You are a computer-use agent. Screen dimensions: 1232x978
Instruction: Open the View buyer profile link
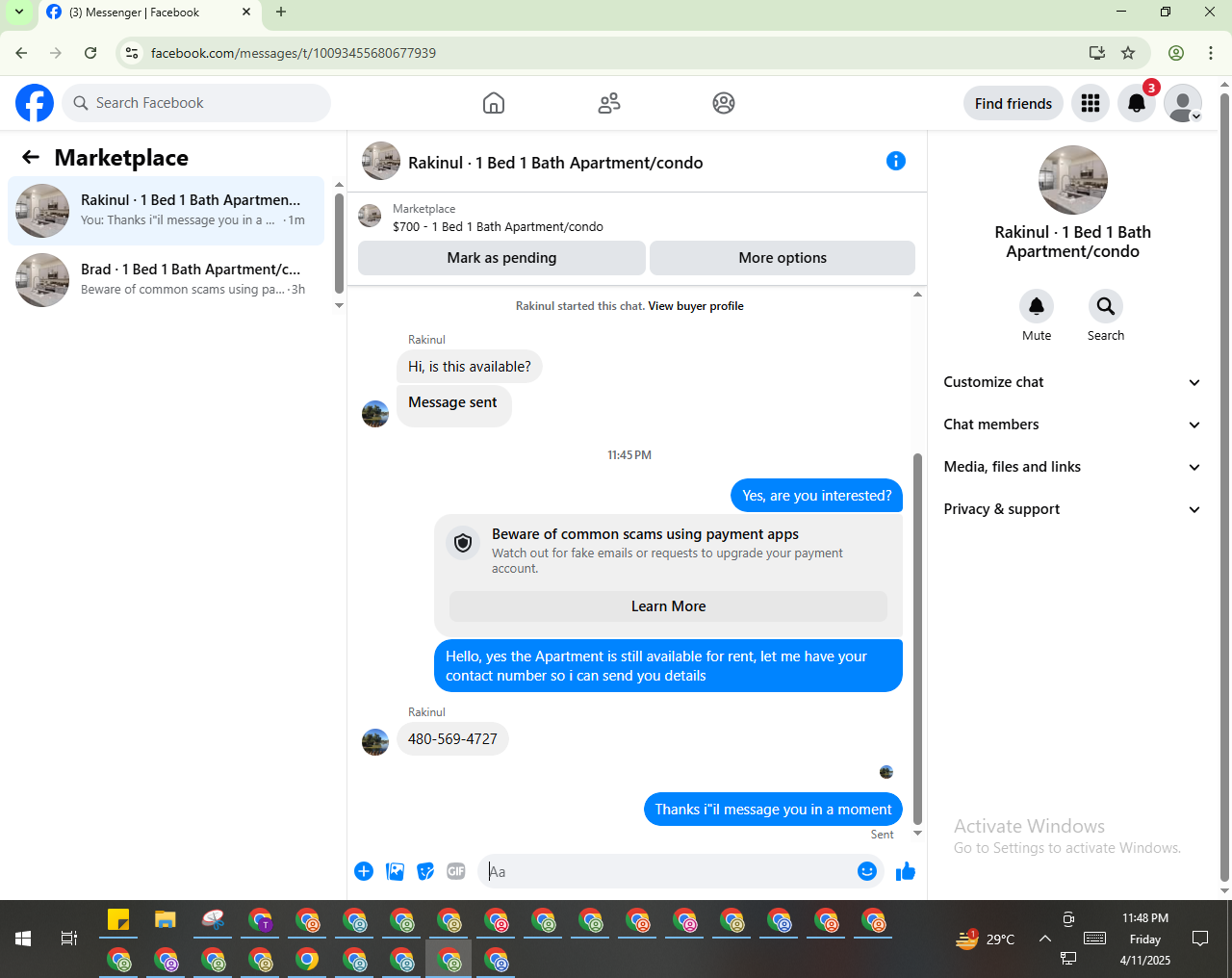pos(696,306)
